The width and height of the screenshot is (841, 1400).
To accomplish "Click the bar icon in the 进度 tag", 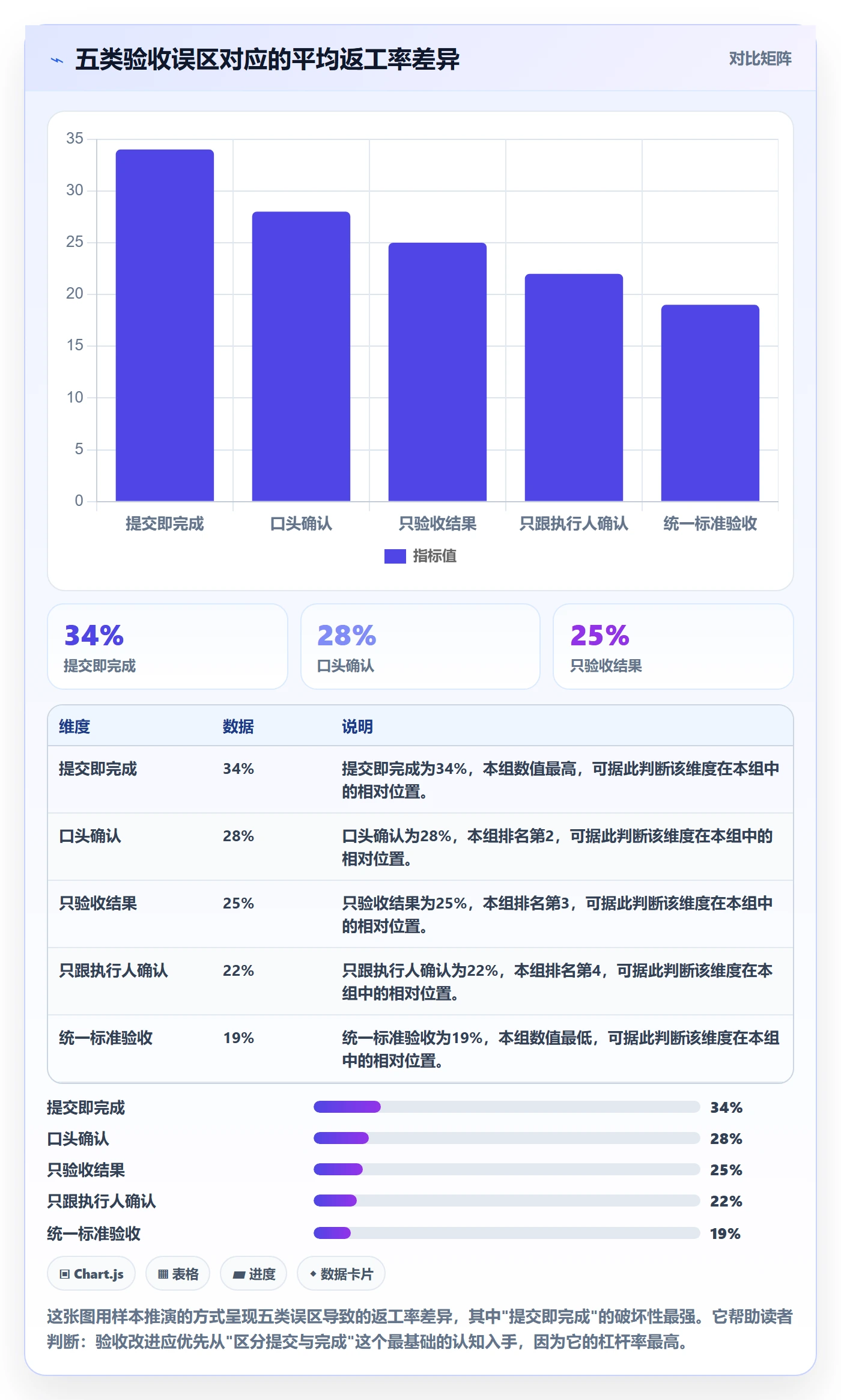I will [238, 1274].
